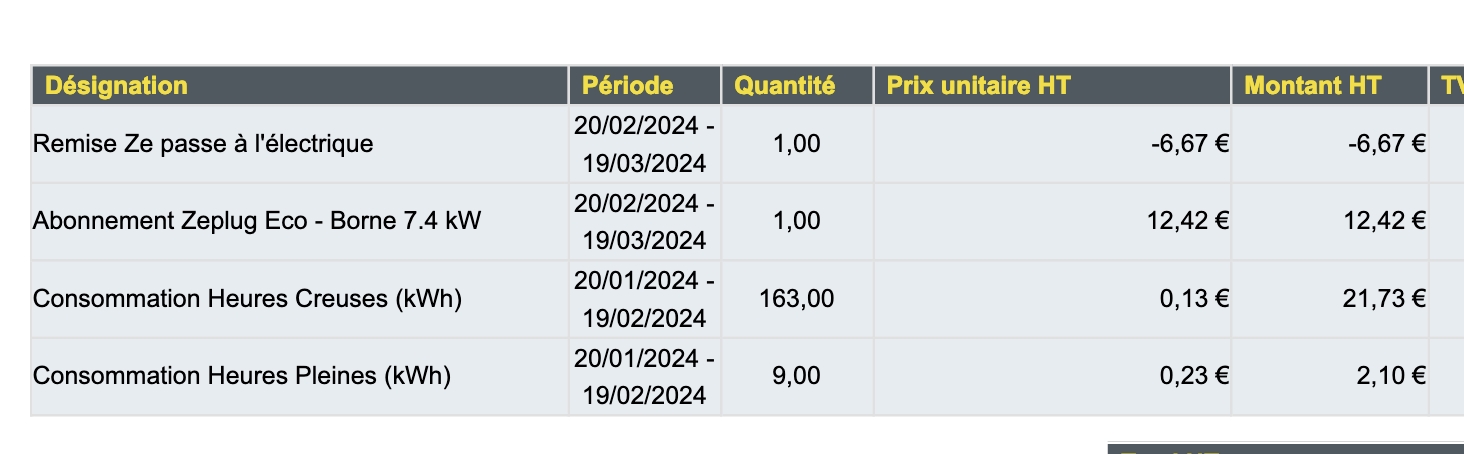The height and width of the screenshot is (454, 1464).
Task: Click the quantity of the Abonnement Zeplug row
Action: (797, 221)
